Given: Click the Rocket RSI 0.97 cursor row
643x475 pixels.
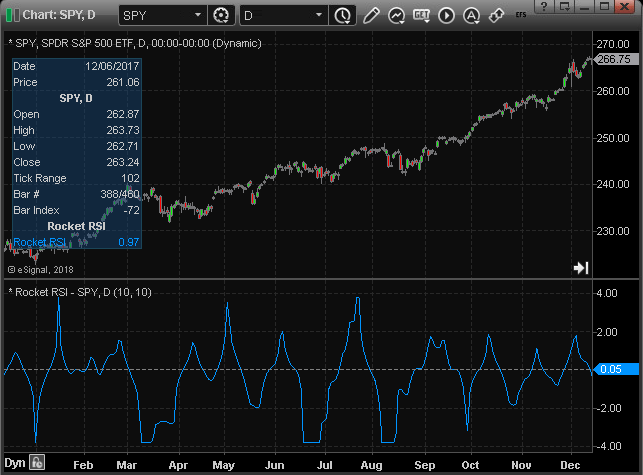Looking at the screenshot, I should click(x=76, y=242).
